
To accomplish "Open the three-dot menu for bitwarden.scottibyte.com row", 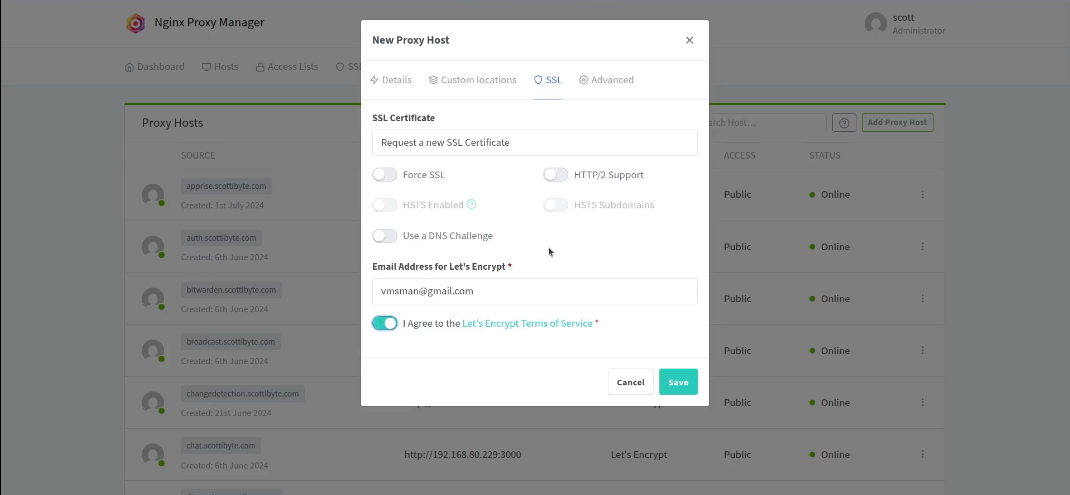I will click(x=922, y=298).
